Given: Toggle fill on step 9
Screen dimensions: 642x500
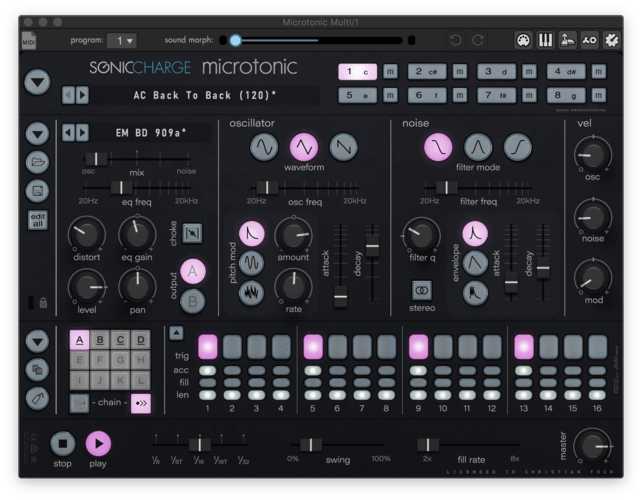Looking at the screenshot, I should (418, 383).
